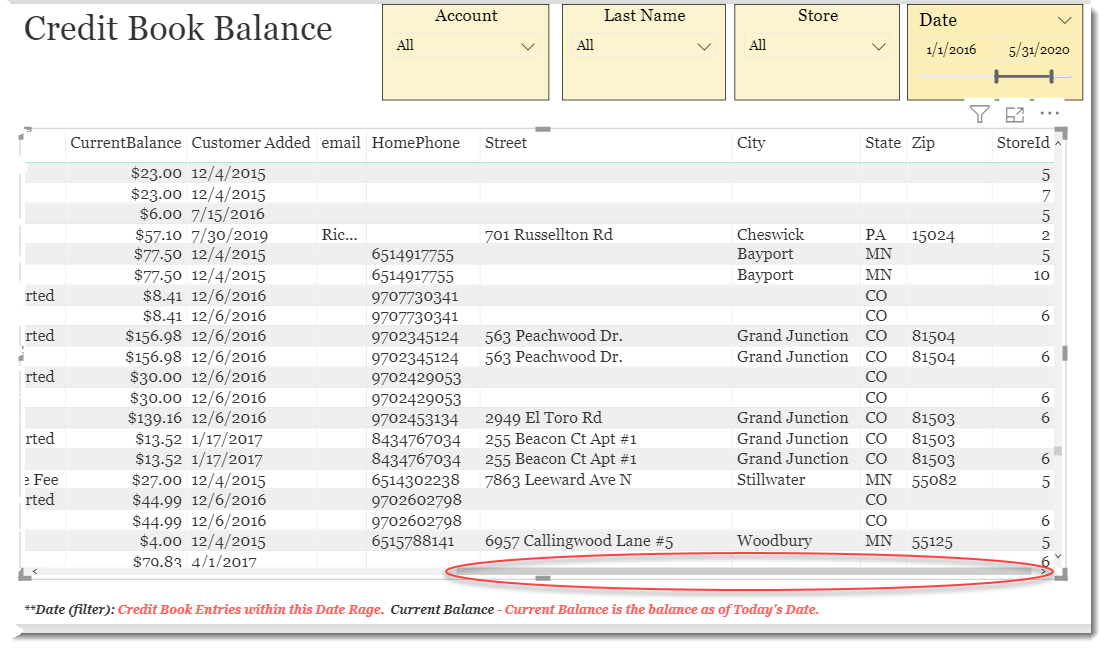Open the filter icon above the table
Viewport: 1106px width, 648px height.
coord(979,114)
